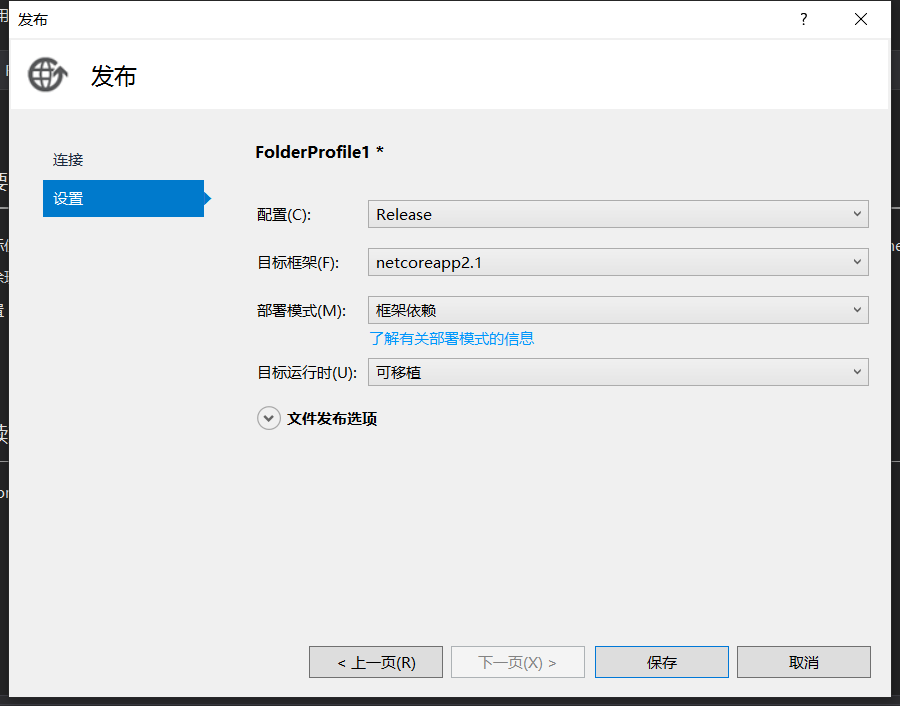
Task: Open the 目标运行时 dropdown showing 可移植
Action: tap(618, 373)
